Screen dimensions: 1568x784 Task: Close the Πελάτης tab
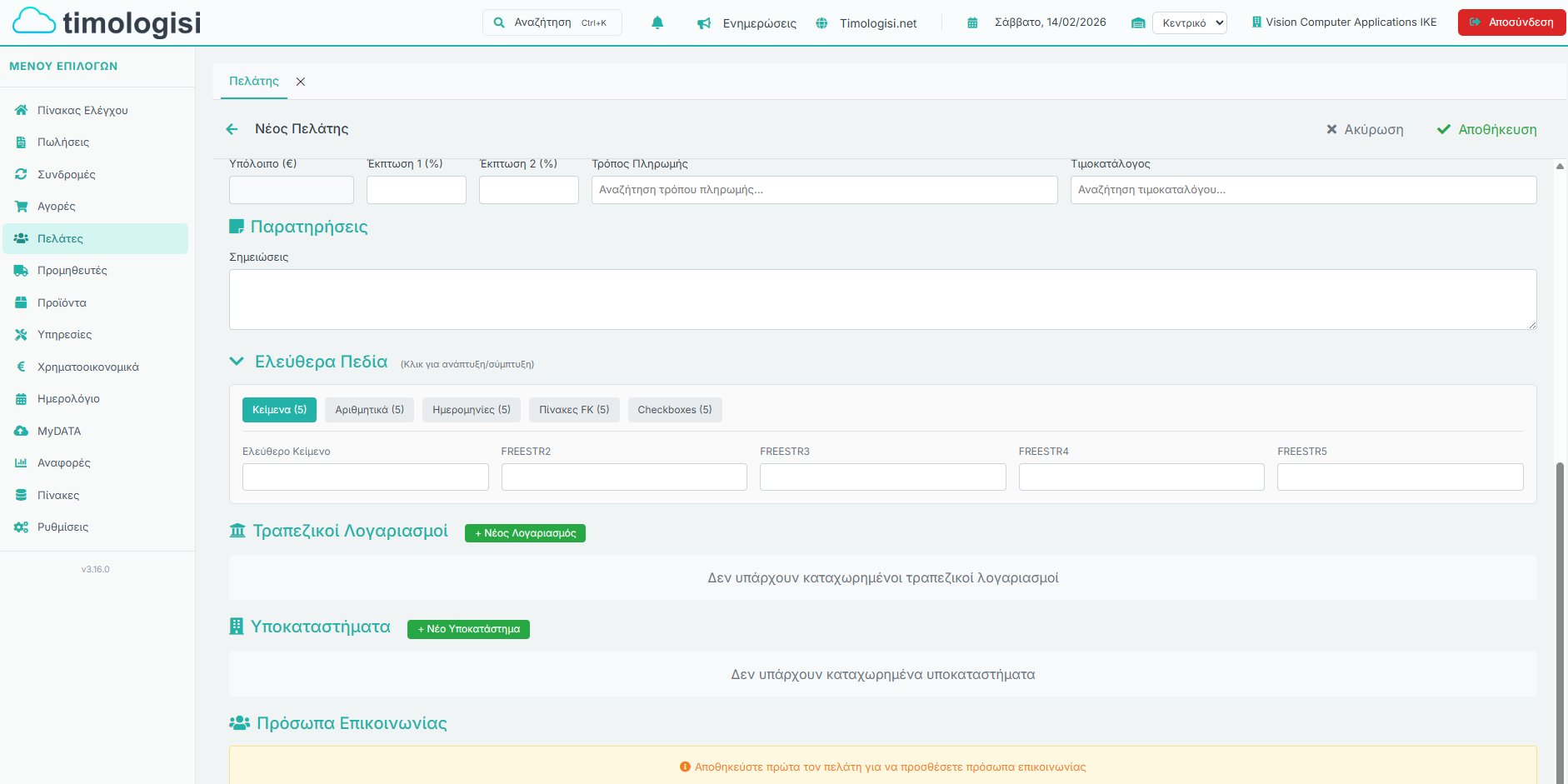point(301,82)
